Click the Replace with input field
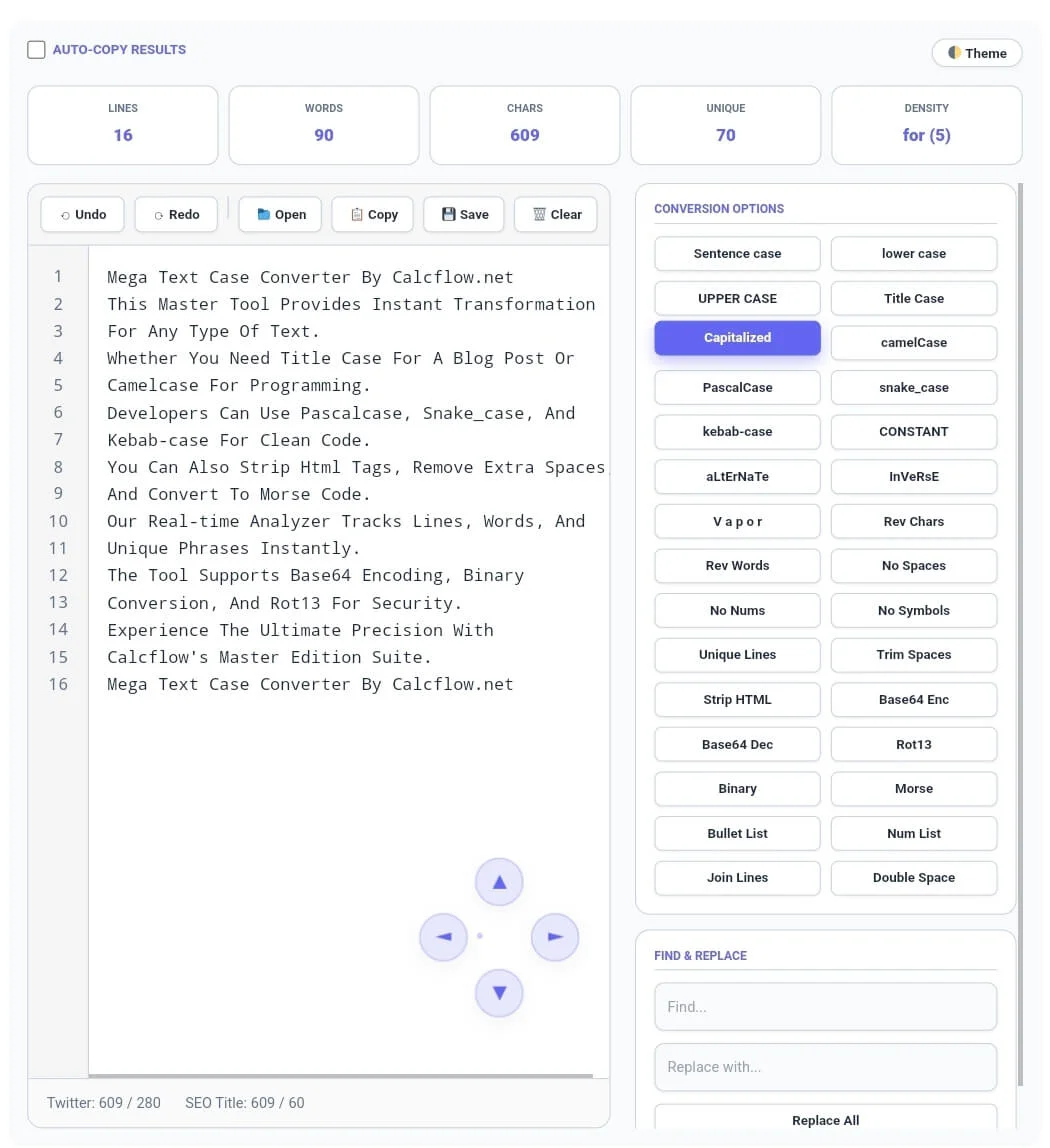Viewport: 1050px width, 1148px height. click(x=825, y=1066)
